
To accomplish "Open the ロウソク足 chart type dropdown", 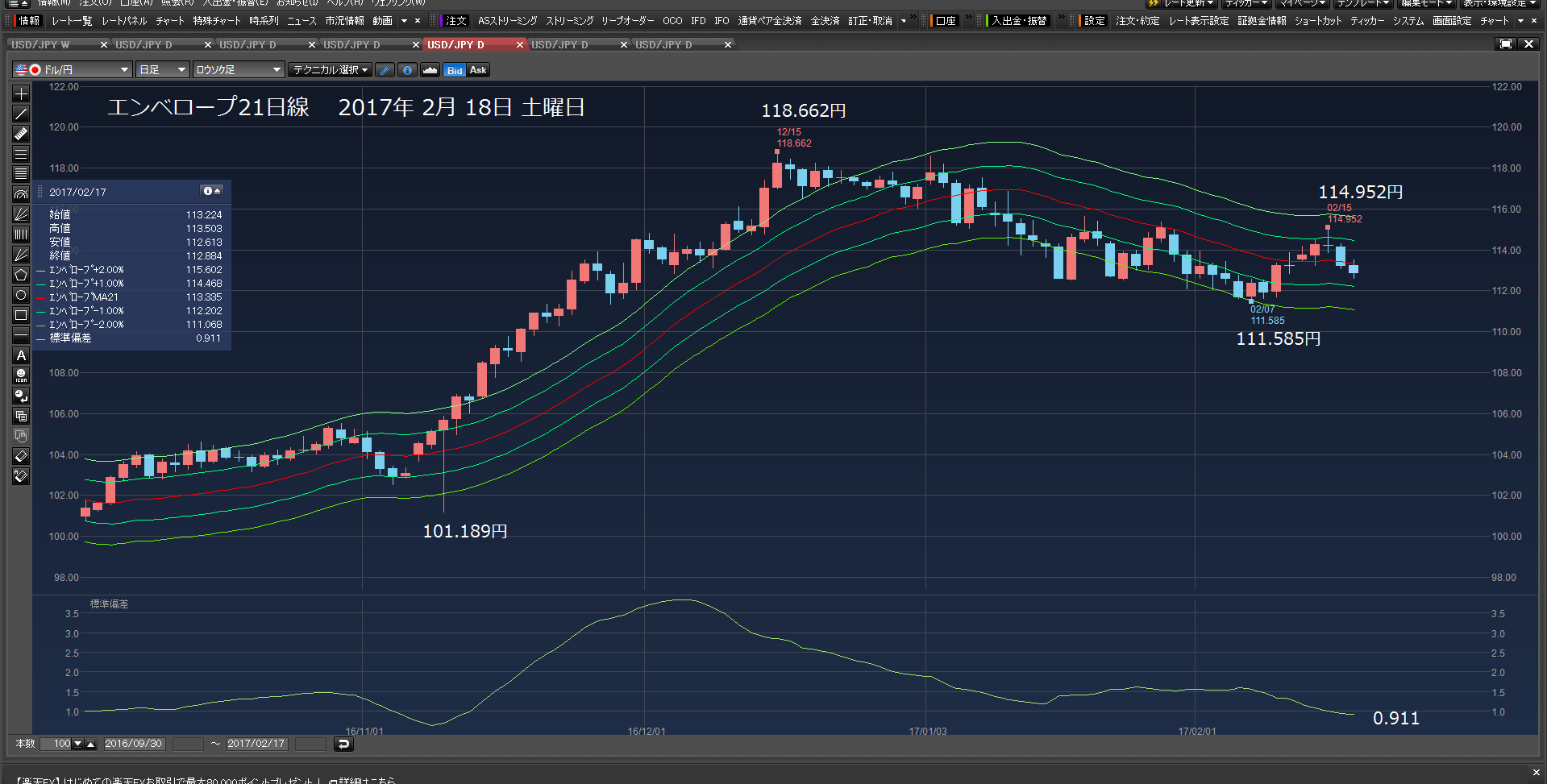I will coord(239,70).
